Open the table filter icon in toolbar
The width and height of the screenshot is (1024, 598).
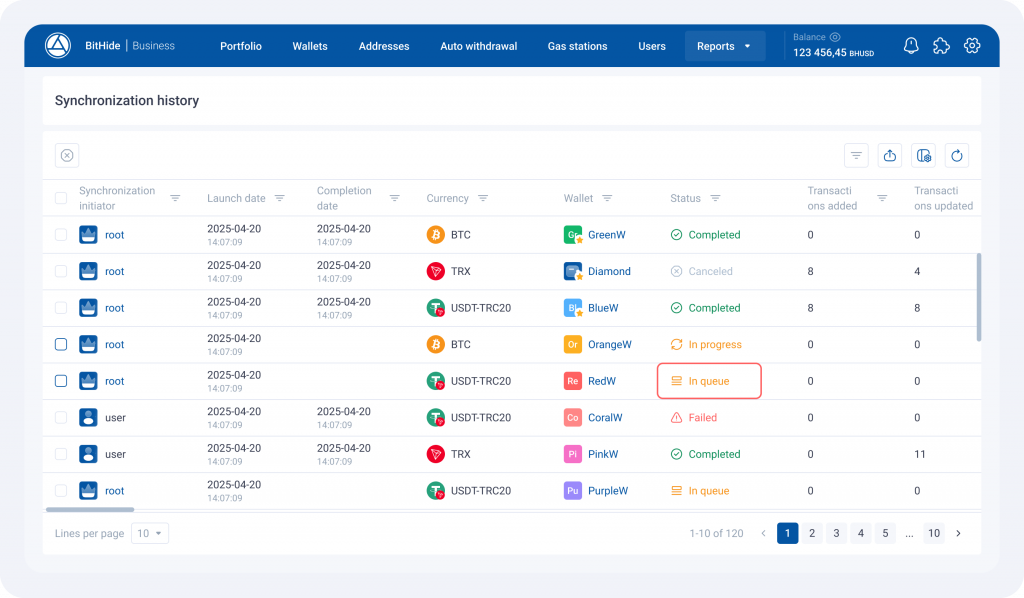[856, 155]
